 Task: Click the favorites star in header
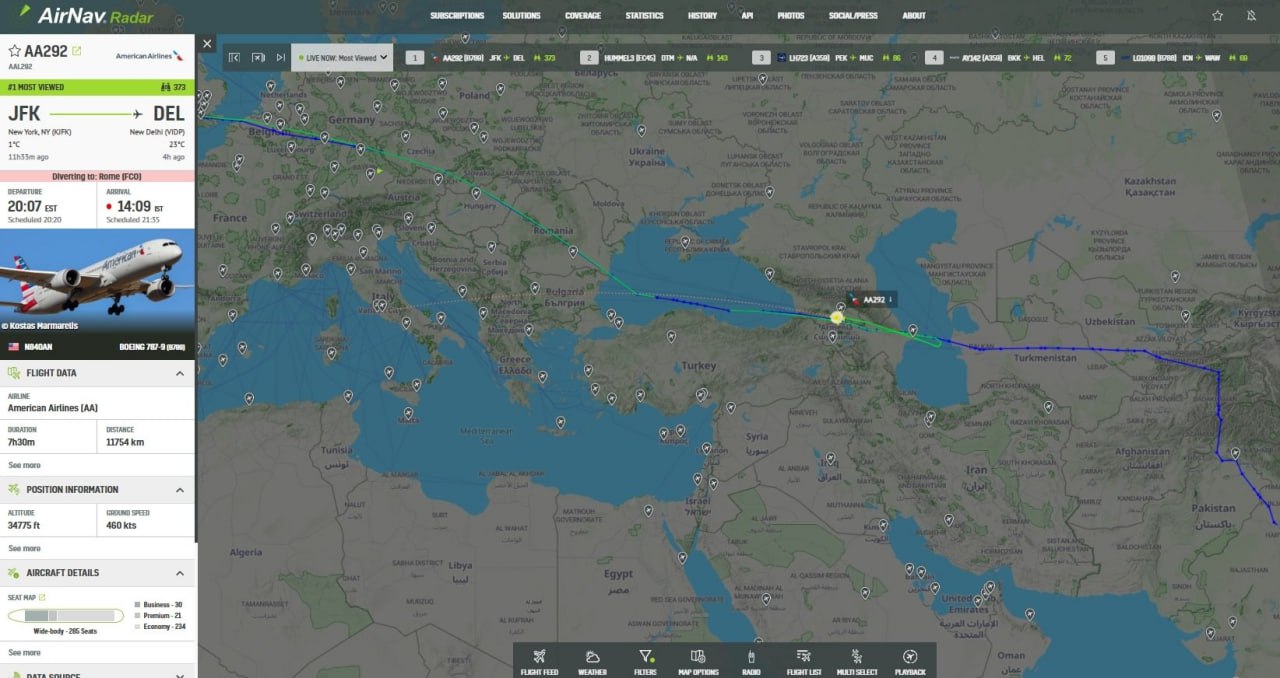click(x=1217, y=15)
